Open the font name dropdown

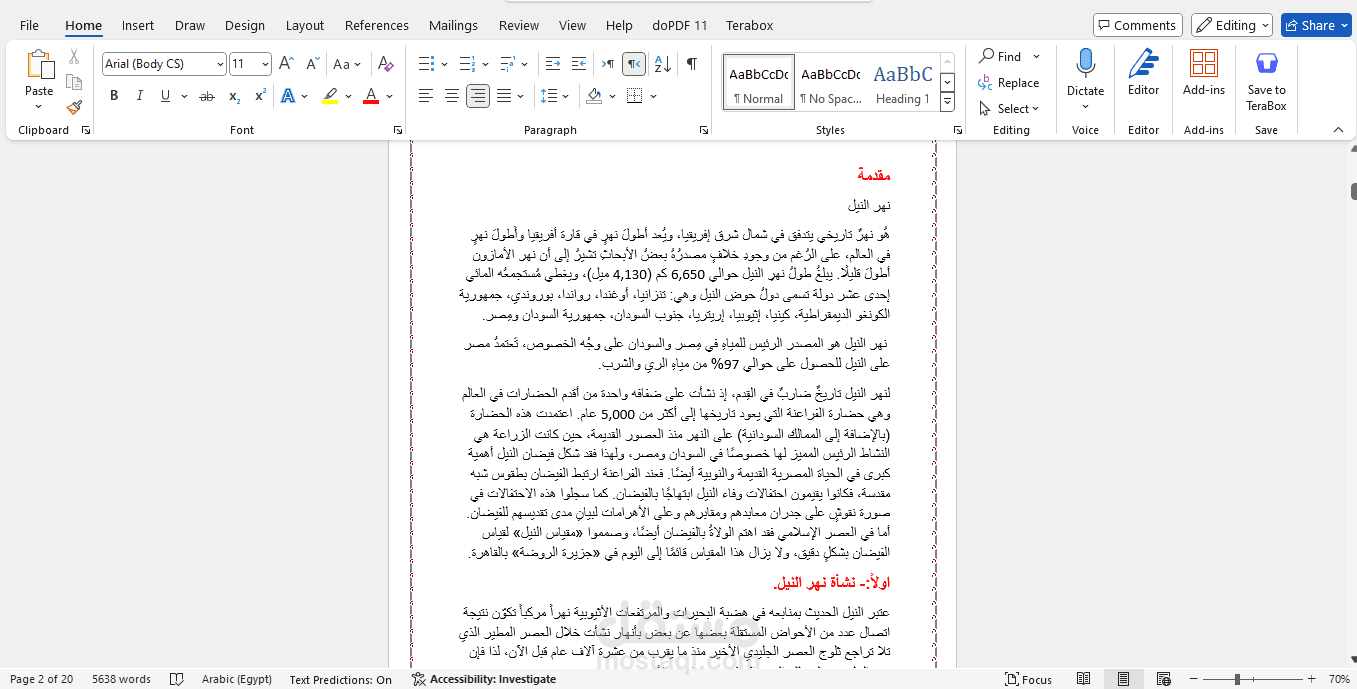pos(220,64)
